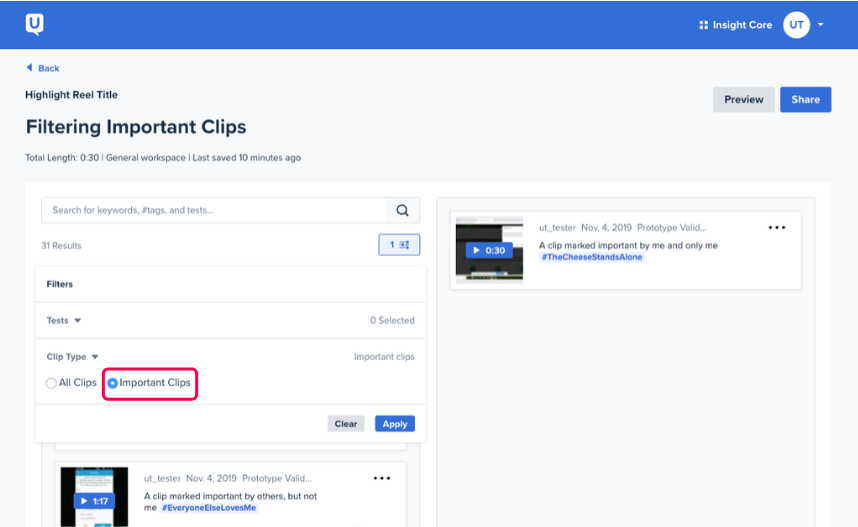Open the 0:30 clip thumbnail
858x527 pixels.
[x=489, y=250]
